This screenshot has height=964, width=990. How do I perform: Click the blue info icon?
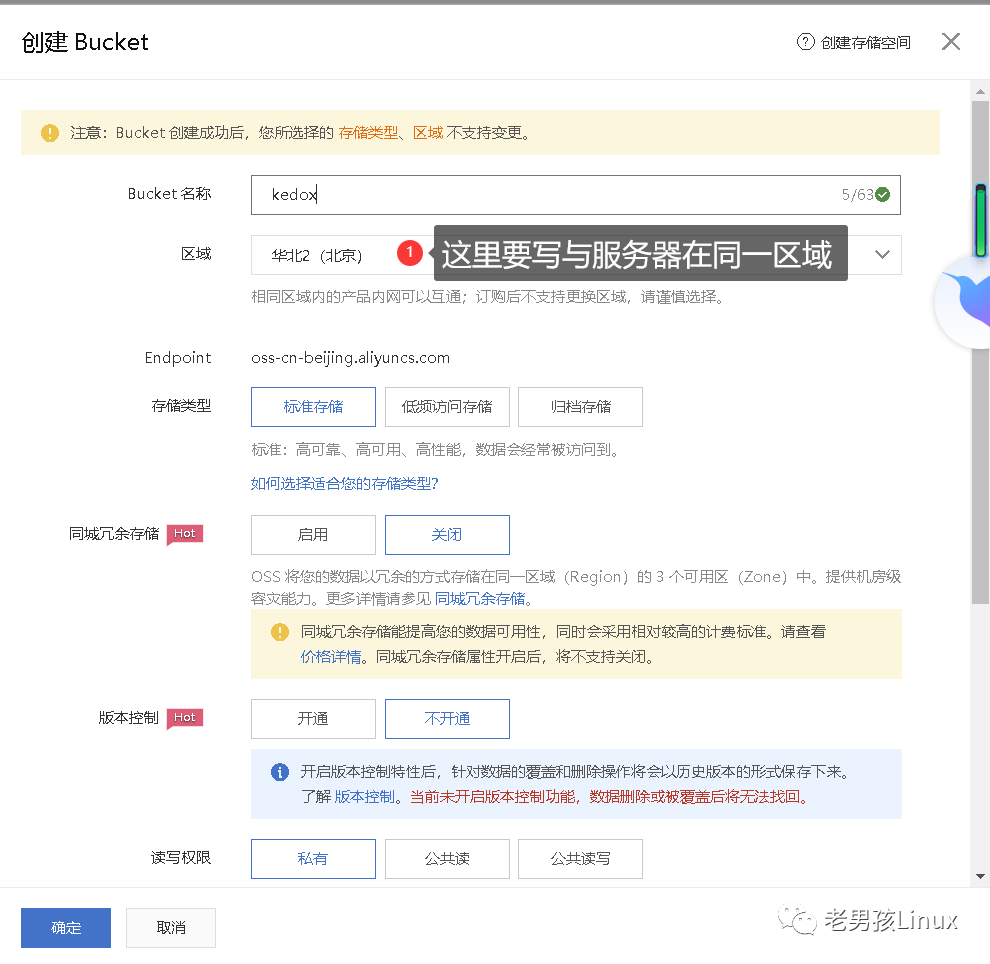pyautogui.click(x=280, y=772)
